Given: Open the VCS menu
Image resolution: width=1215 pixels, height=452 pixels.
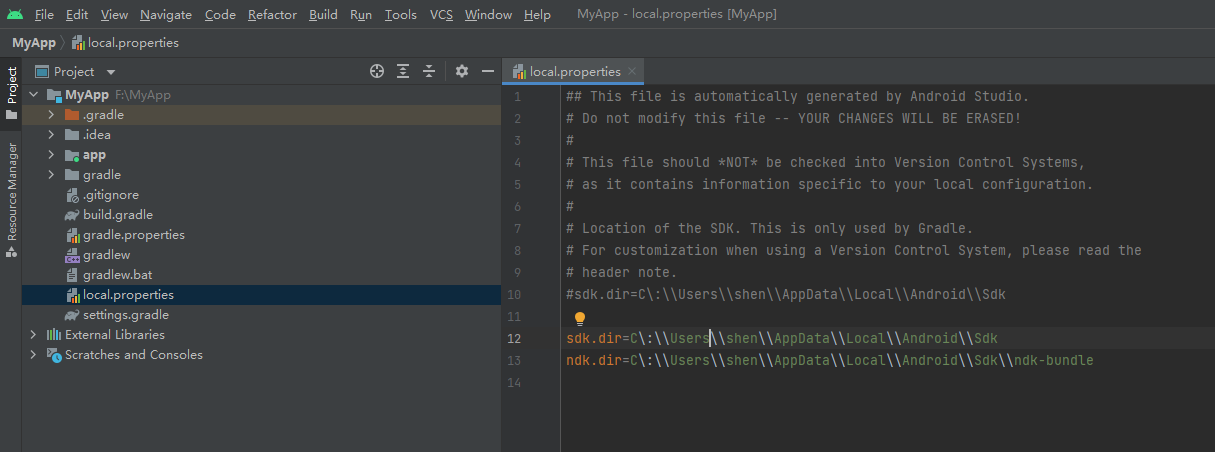Looking at the screenshot, I should pyautogui.click(x=441, y=15).
